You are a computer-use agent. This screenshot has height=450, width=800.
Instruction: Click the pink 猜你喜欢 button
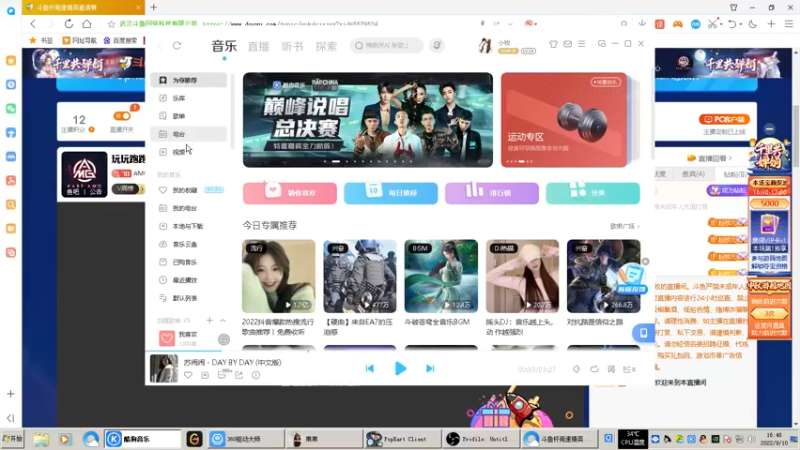click(290, 193)
